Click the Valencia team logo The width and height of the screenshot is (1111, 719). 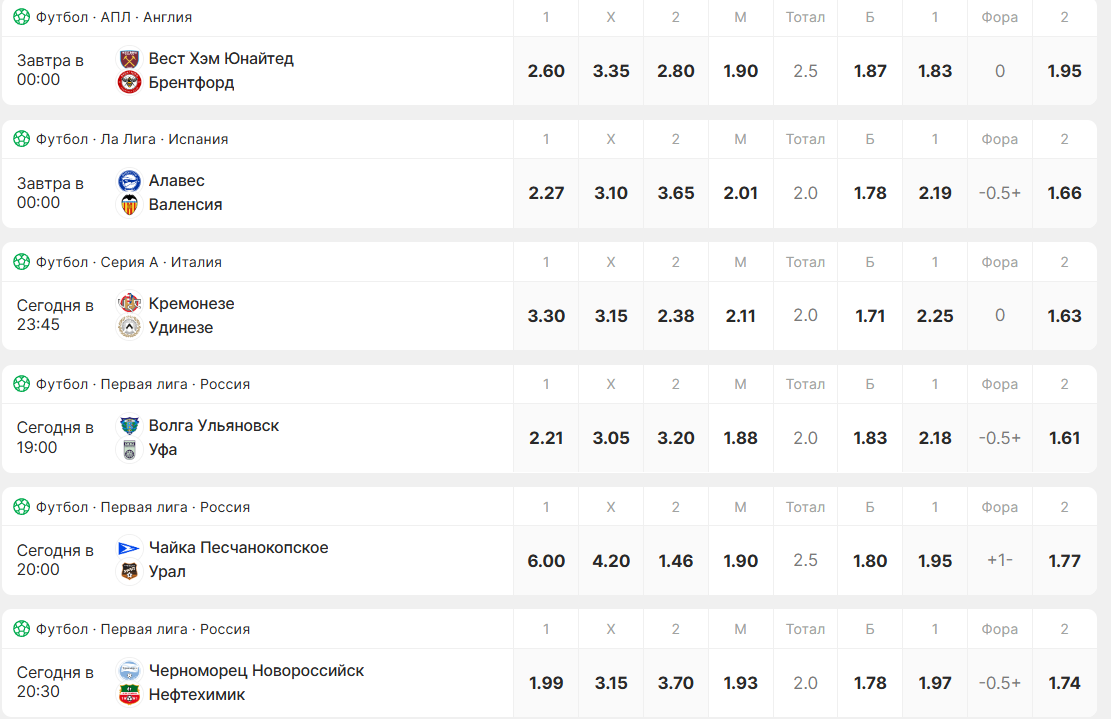click(x=129, y=205)
